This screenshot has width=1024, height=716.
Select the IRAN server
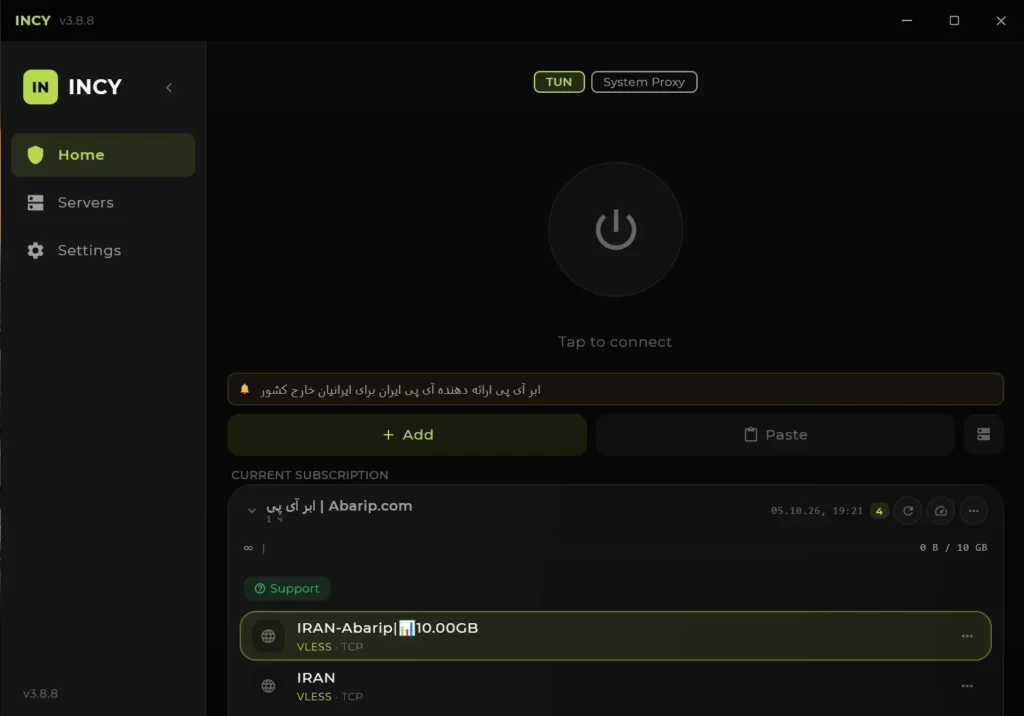point(615,686)
